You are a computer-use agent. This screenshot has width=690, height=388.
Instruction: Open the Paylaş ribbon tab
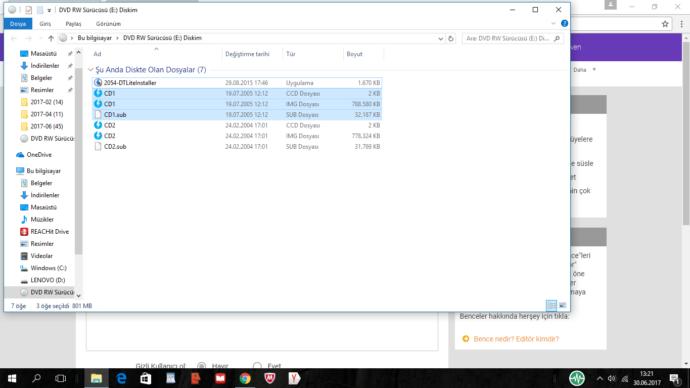[x=73, y=24]
